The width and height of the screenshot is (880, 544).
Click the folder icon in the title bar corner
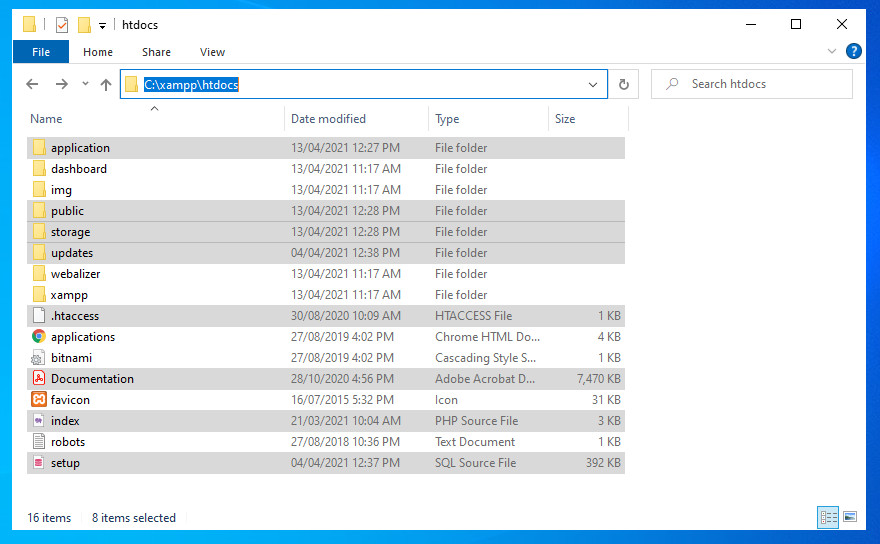point(29,24)
